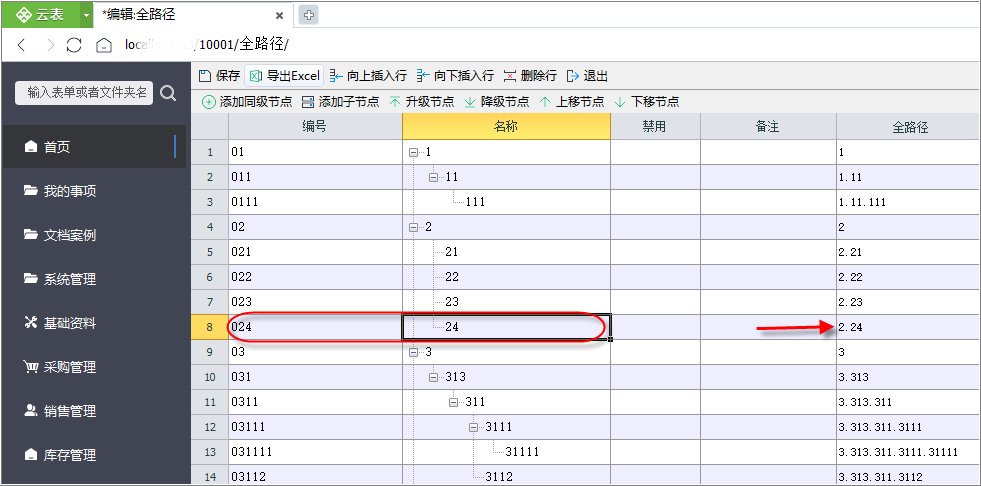981x486 pixels.
Task: Exit editing with 退出
Action: [x=587, y=76]
